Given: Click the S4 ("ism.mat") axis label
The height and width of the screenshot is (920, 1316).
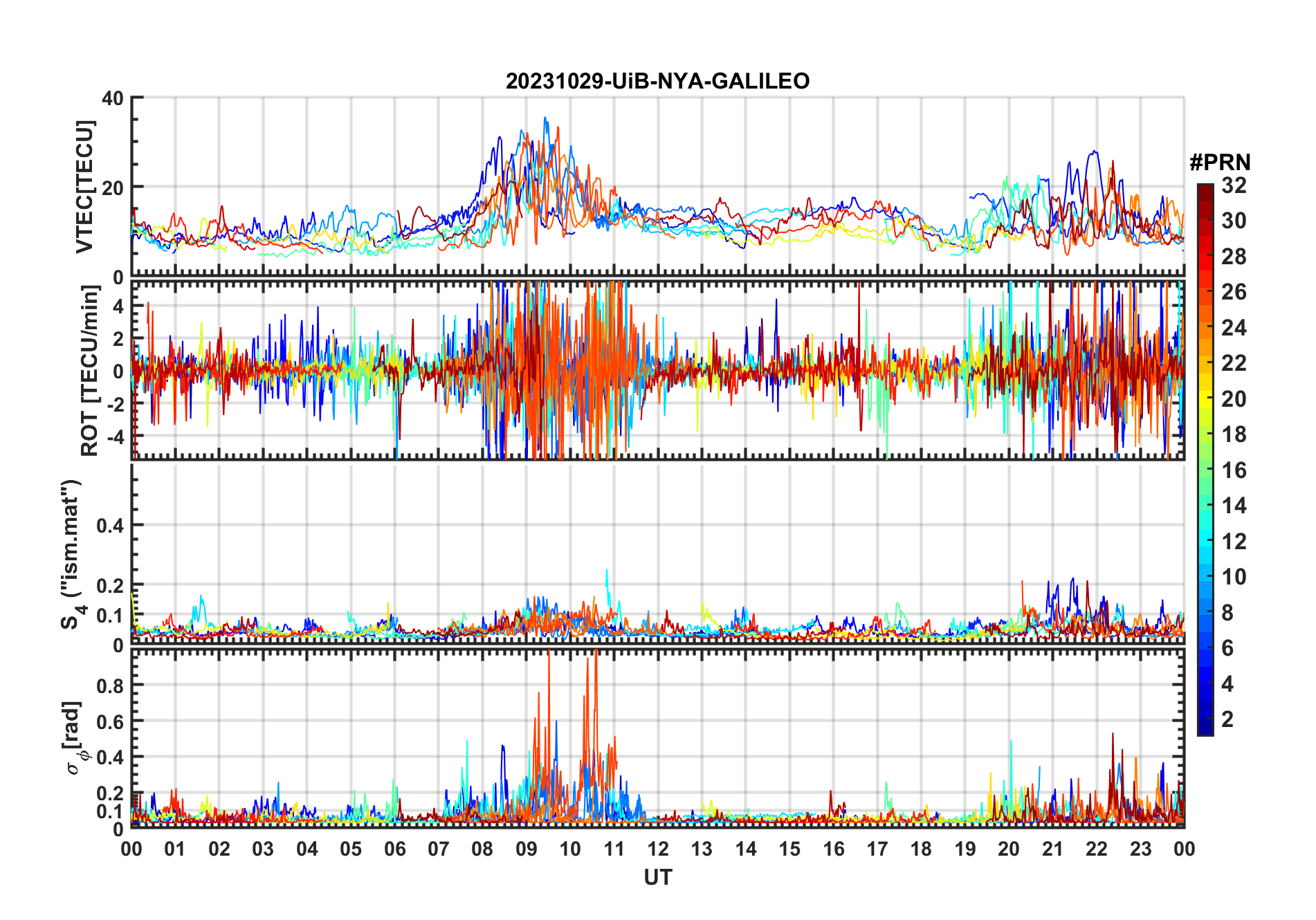Looking at the screenshot, I should pos(71,554).
